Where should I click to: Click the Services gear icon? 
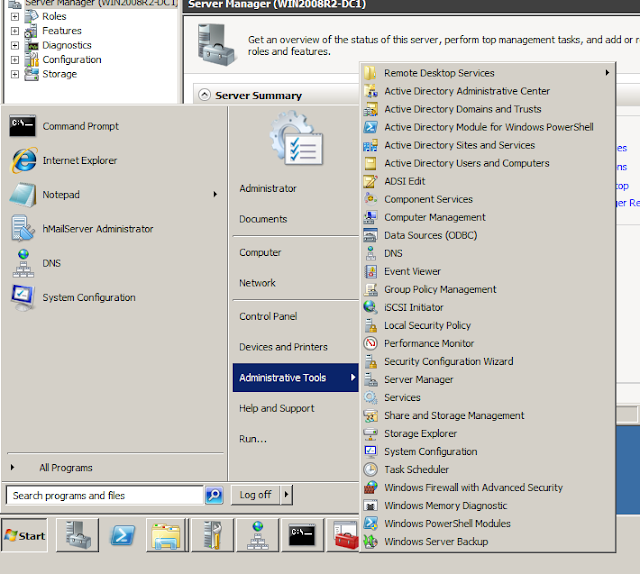click(x=371, y=397)
